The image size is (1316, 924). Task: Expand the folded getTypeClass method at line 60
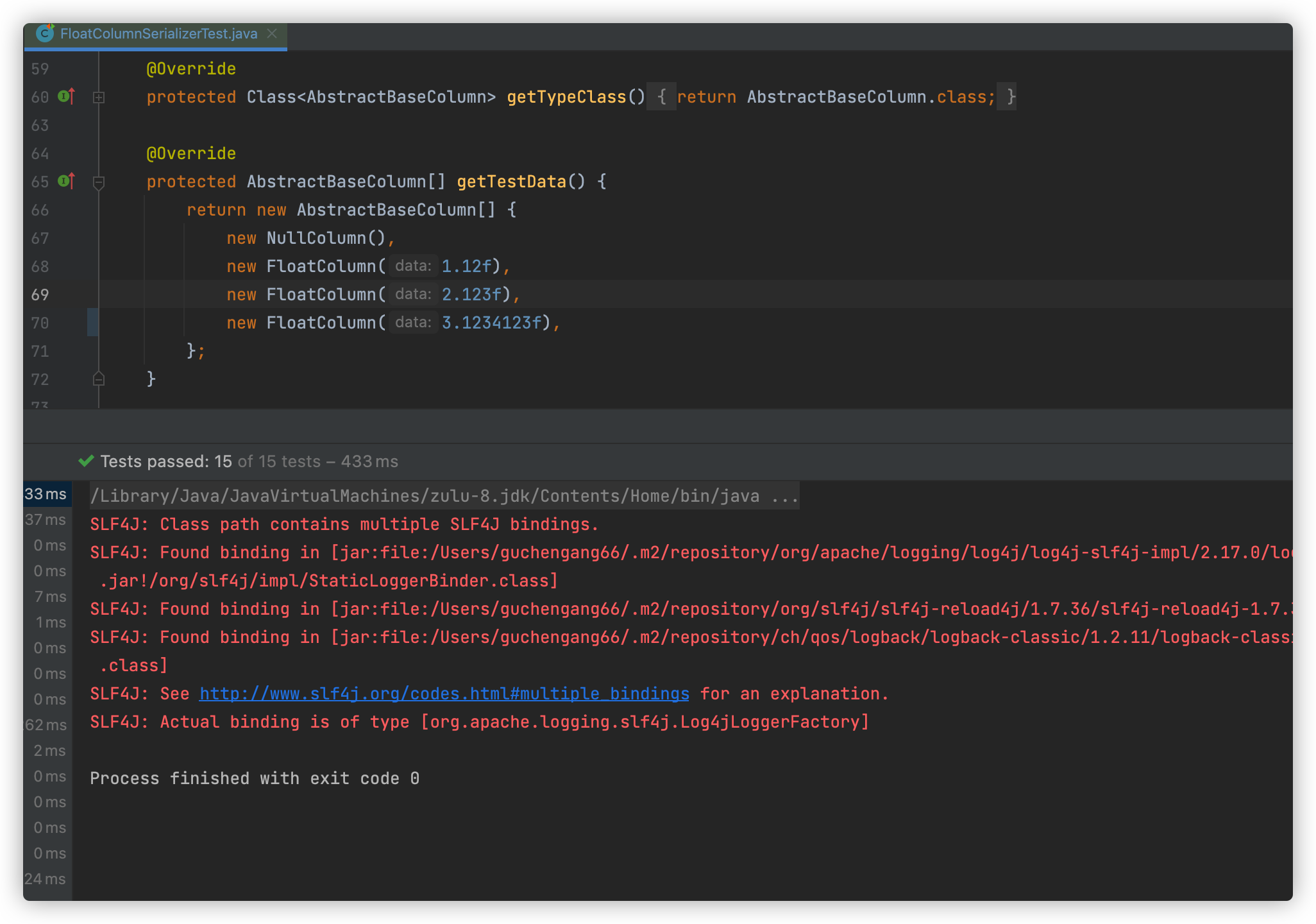click(x=99, y=98)
